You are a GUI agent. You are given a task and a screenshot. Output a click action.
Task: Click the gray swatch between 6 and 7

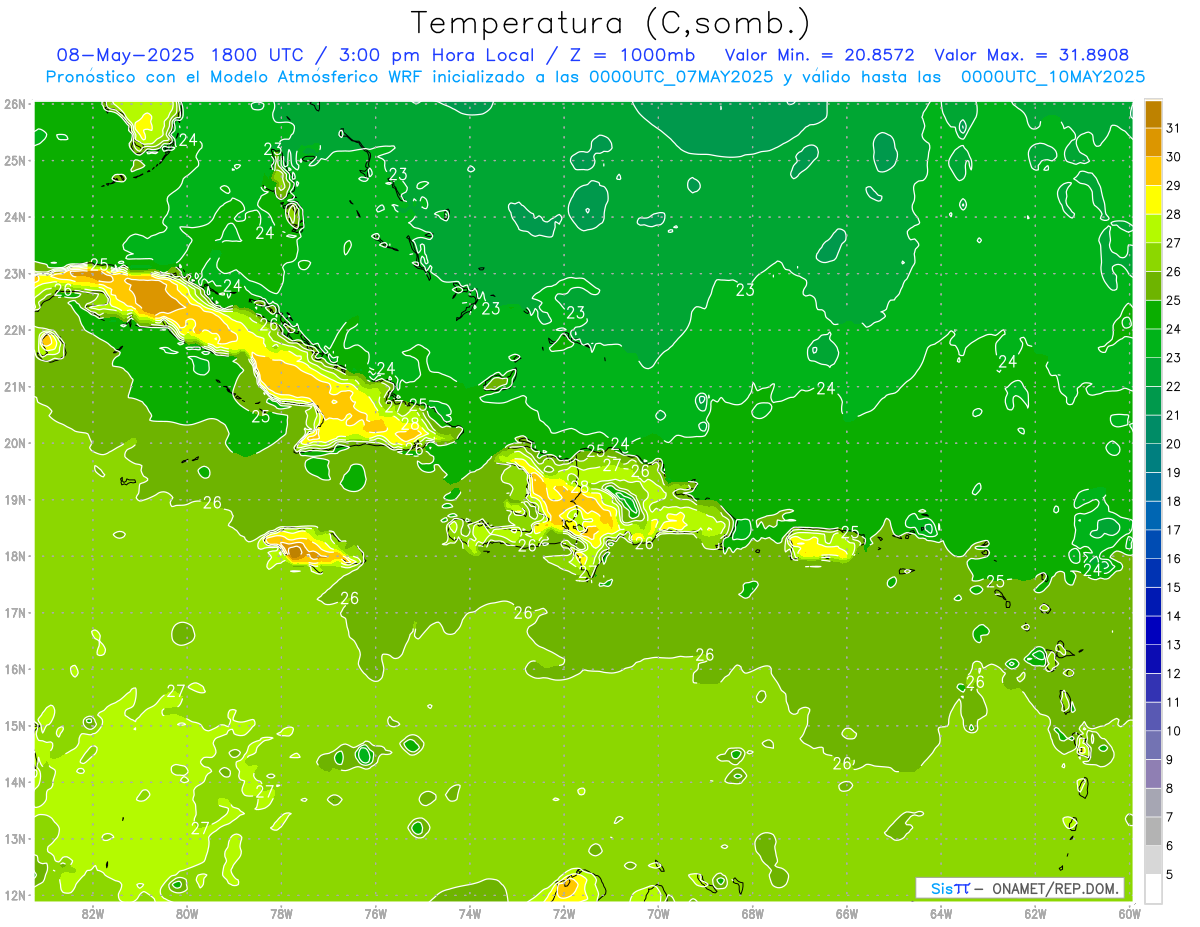[x=1153, y=831]
